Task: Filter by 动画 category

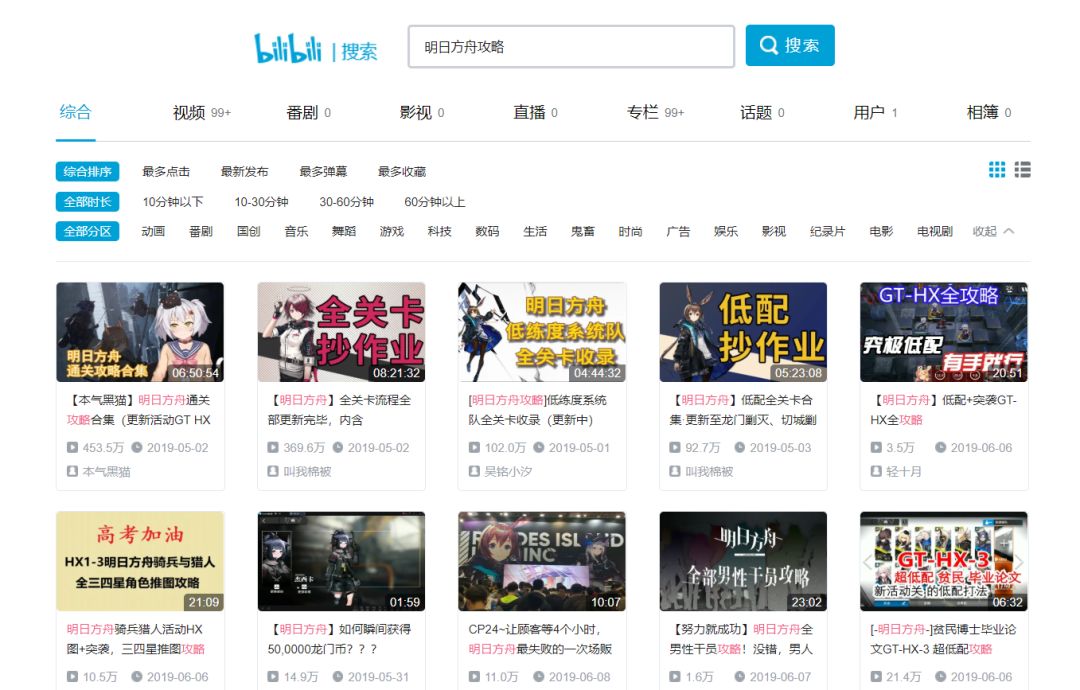Action: tap(153, 231)
